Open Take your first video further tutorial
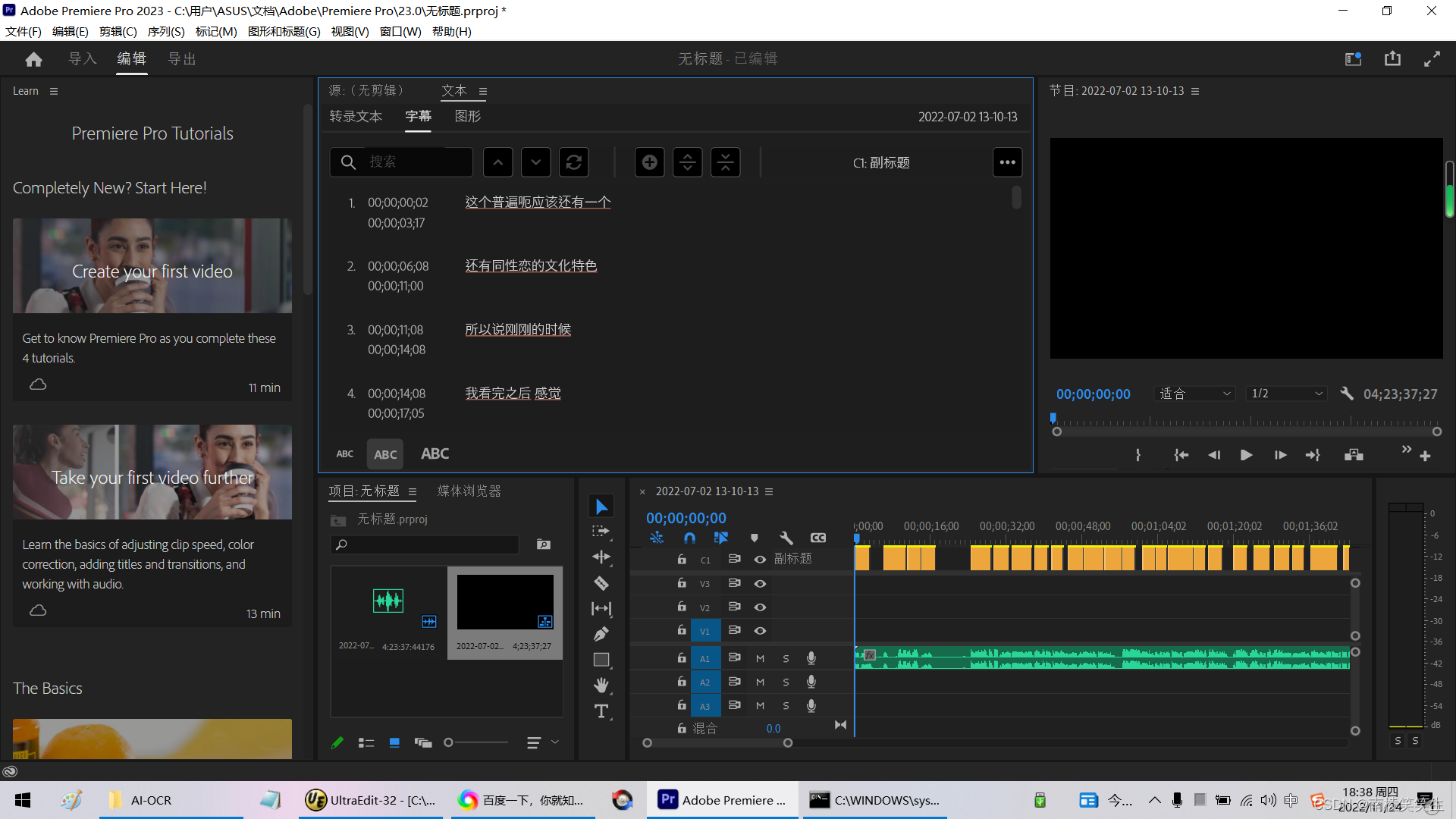1456x819 pixels. point(152,472)
